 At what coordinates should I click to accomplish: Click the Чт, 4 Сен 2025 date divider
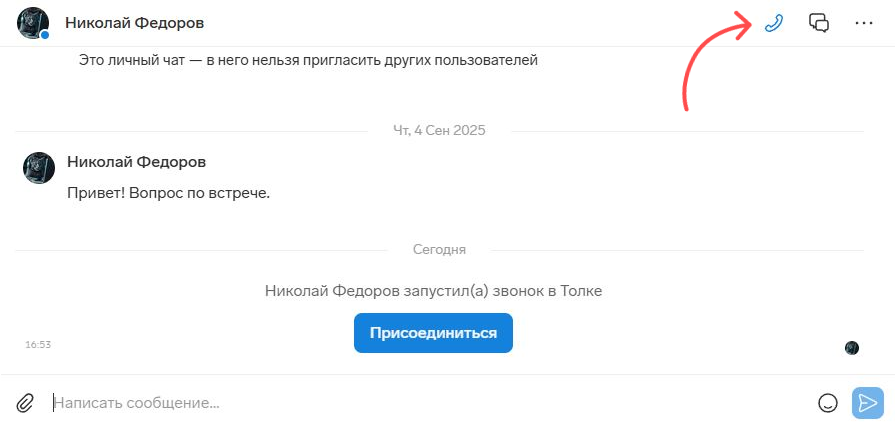click(440, 130)
